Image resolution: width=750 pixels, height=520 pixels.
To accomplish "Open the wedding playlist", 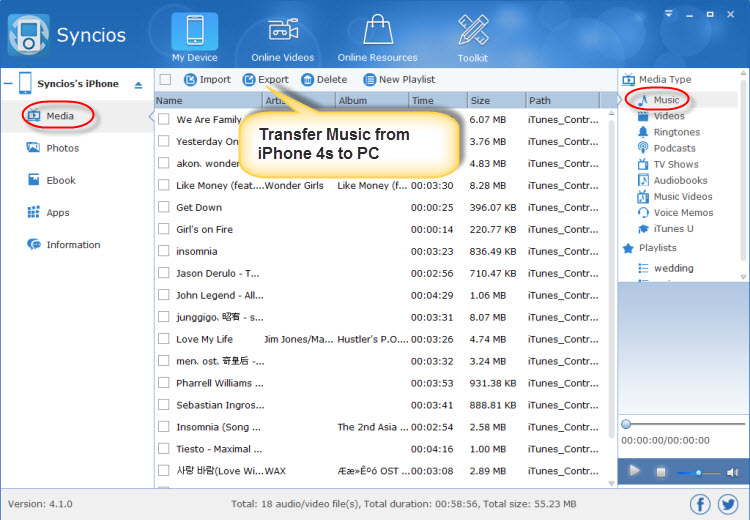I will tap(666, 268).
